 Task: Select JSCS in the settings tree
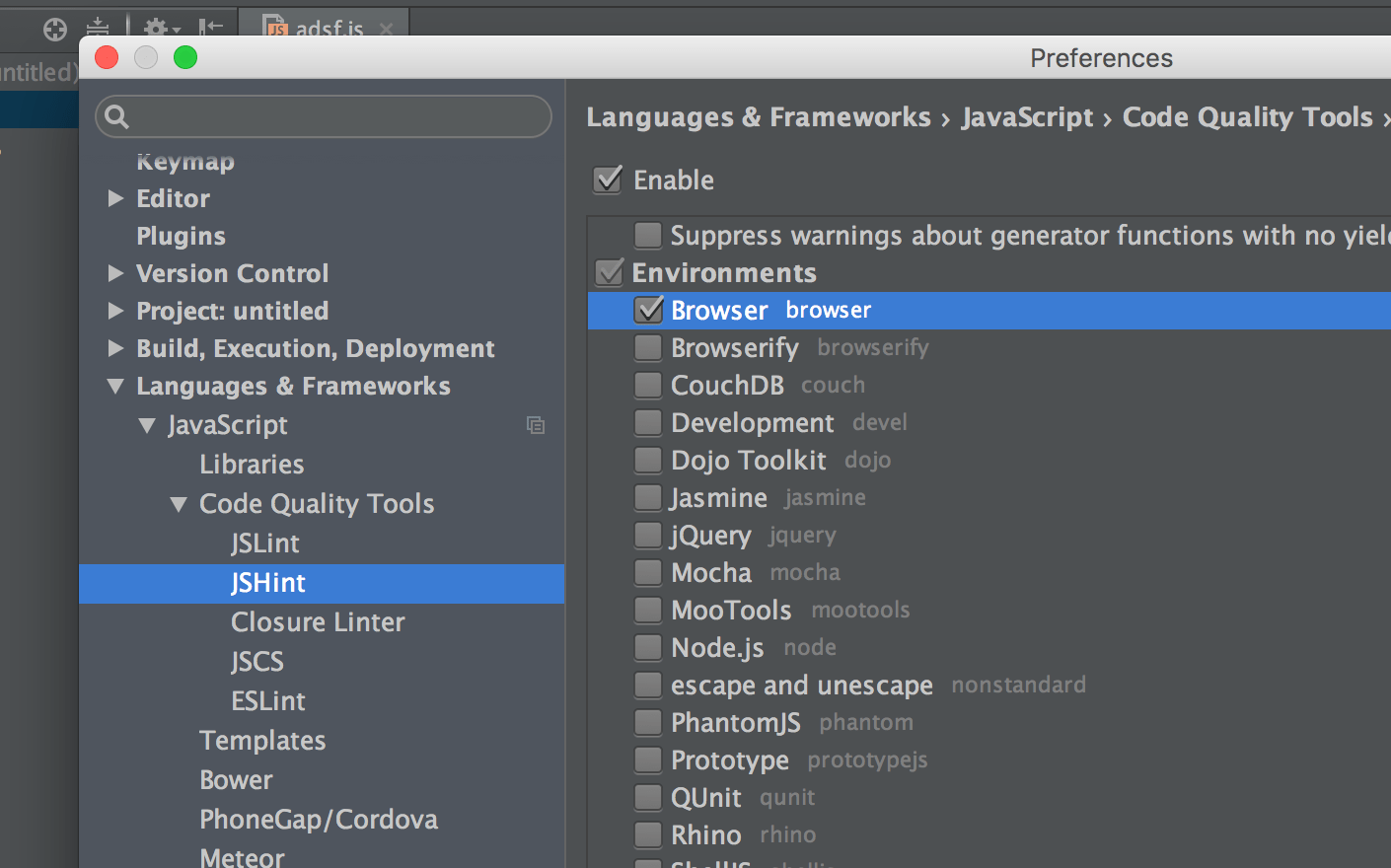click(x=257, y=662)
